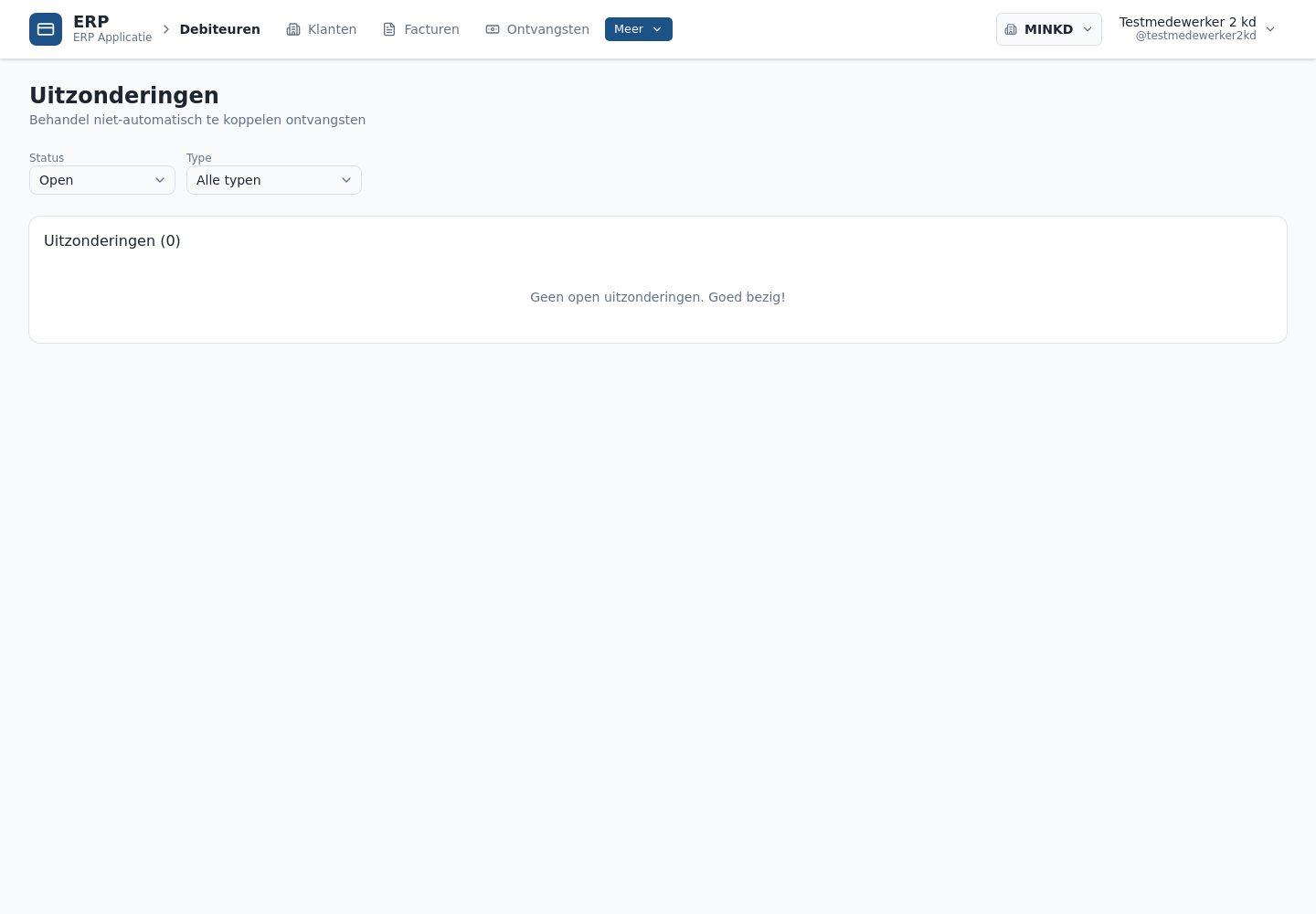Open the Facturen page

(421, 29)
